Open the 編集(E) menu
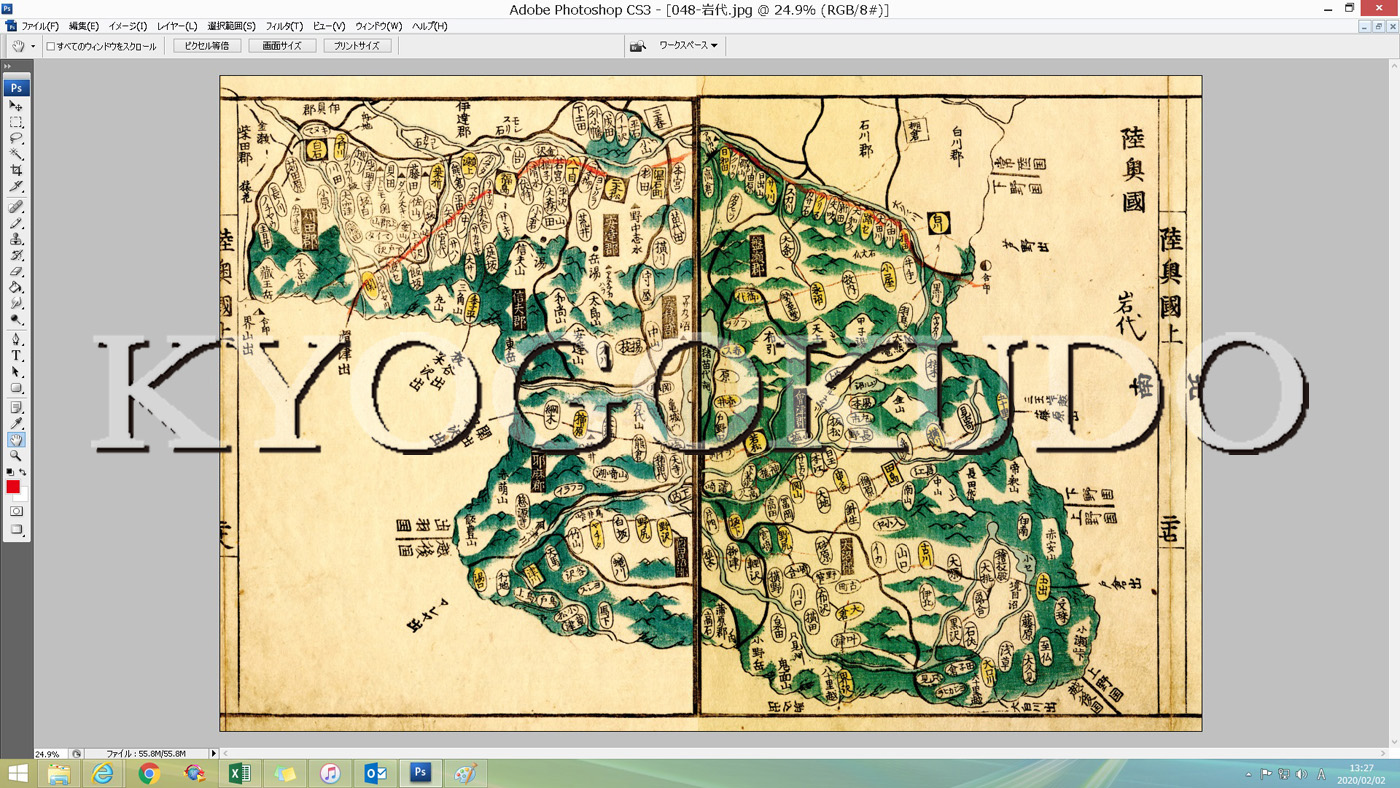 [84, 26]
